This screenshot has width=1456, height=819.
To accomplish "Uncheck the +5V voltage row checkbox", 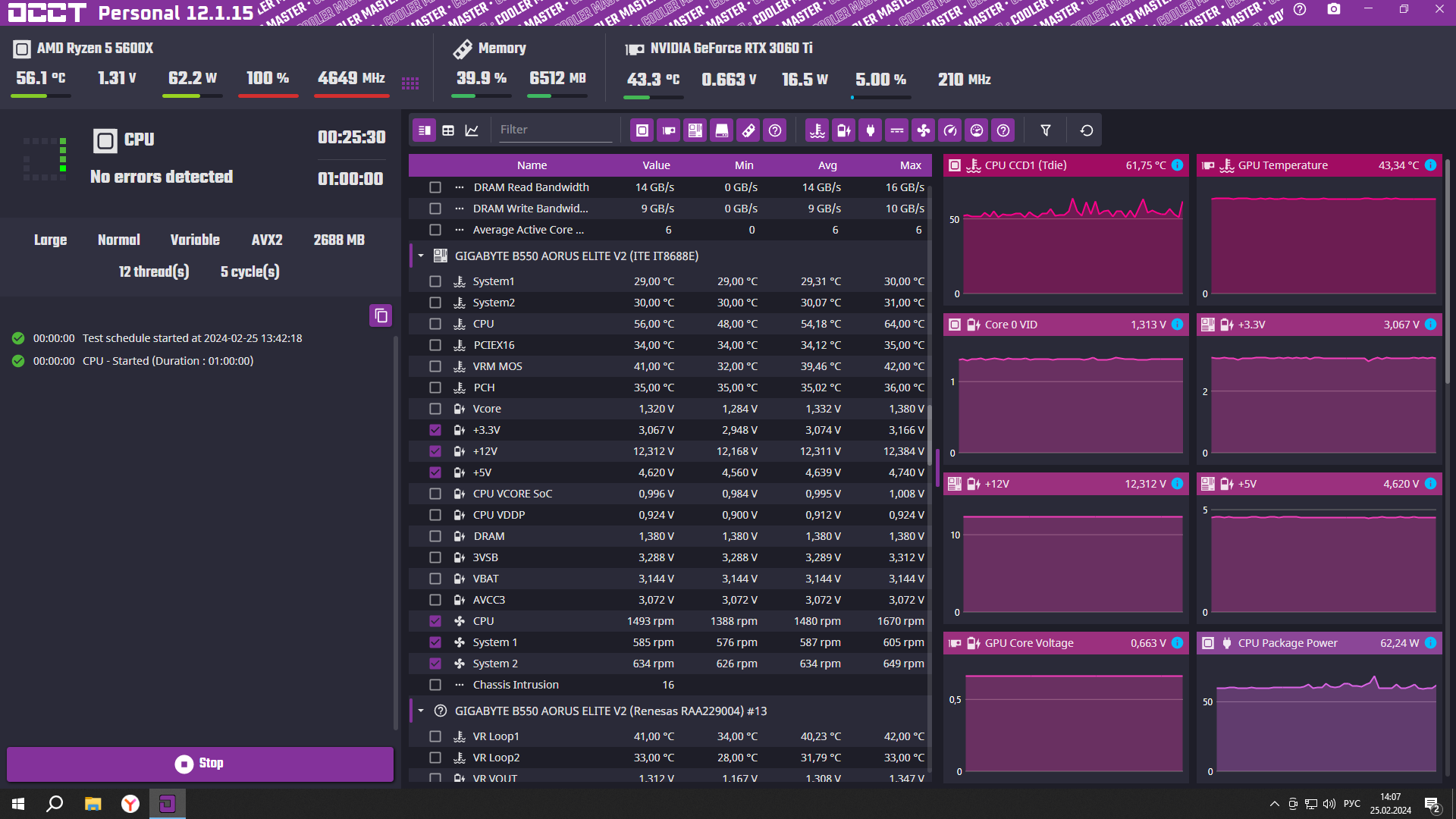I will click(435, 472).
